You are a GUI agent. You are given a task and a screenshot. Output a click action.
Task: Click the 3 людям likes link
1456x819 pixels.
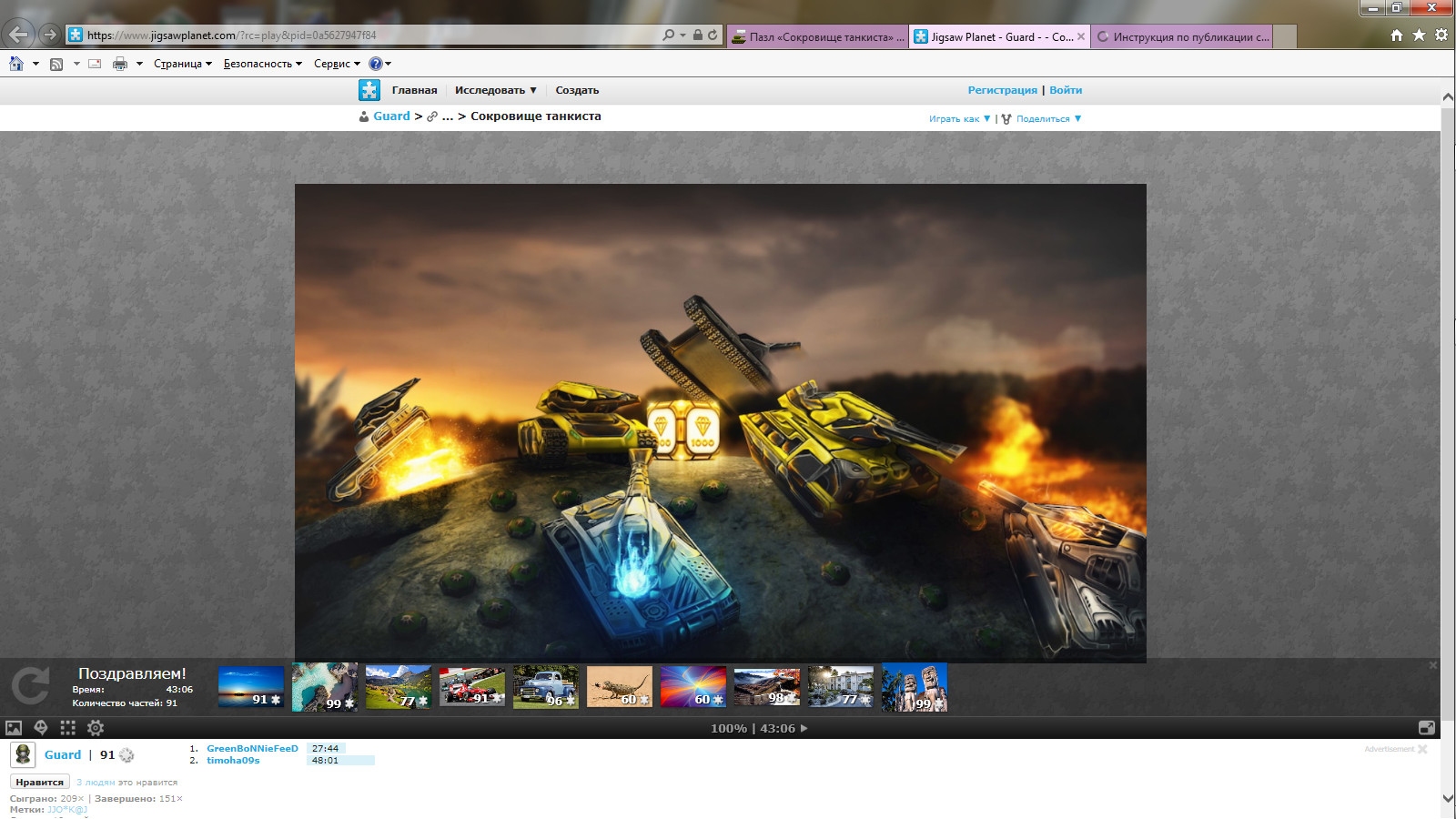click(x=96, y=783)
